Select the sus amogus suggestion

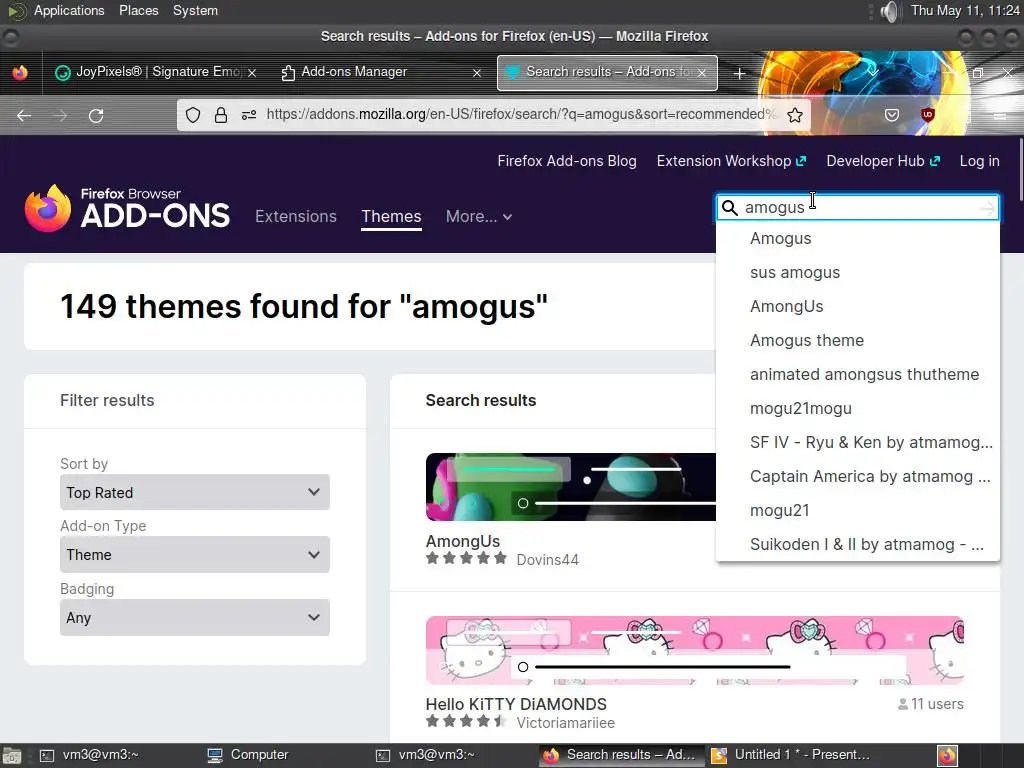click(x=857, y=272)
